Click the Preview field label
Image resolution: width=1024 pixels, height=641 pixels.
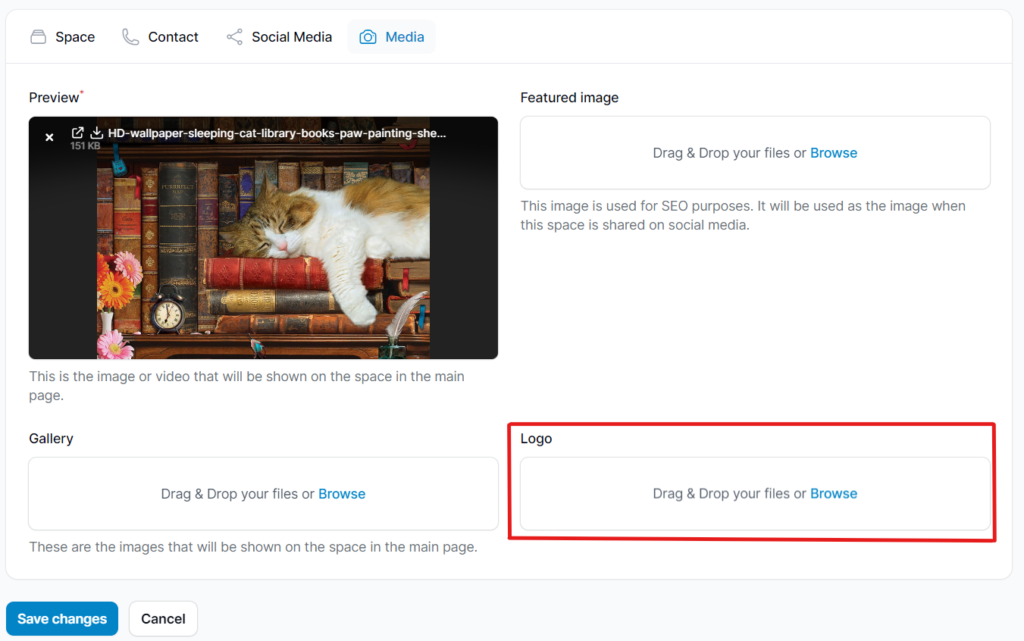pos(54,98)
